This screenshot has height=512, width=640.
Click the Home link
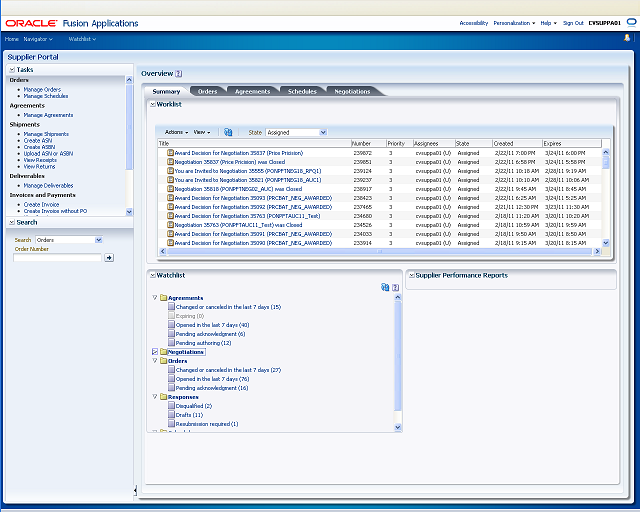[12, 39]
